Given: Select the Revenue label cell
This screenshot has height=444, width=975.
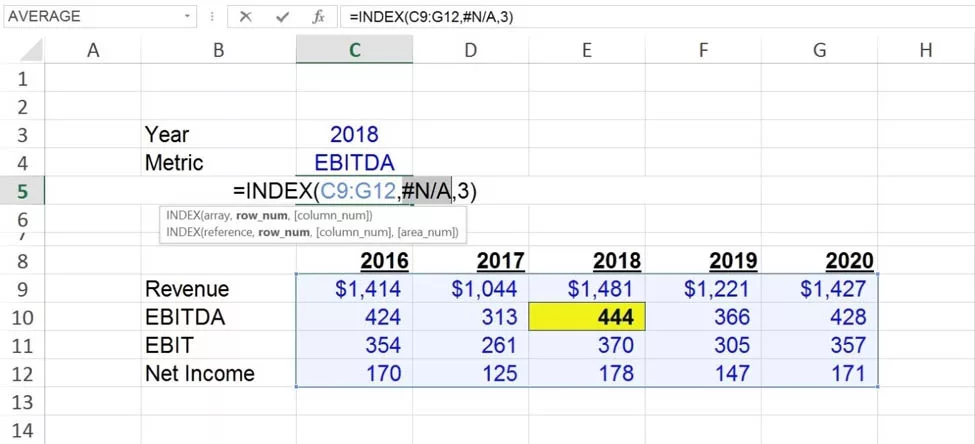Looking at the screenshot, I should pyautogui.click(x=218, y=289).
